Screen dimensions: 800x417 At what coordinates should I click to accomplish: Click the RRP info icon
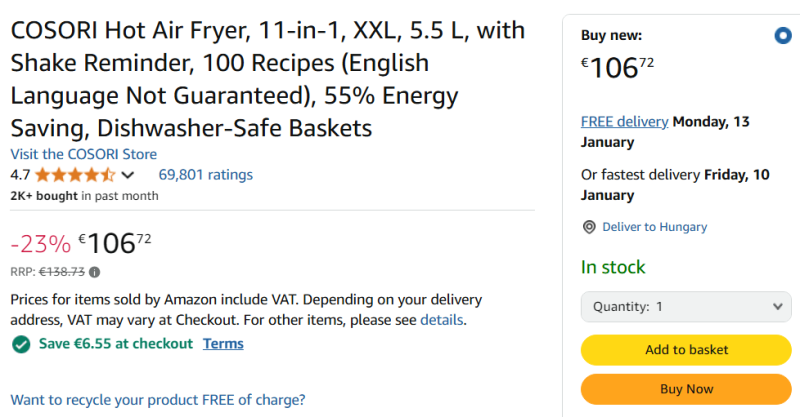coord(94,272)
